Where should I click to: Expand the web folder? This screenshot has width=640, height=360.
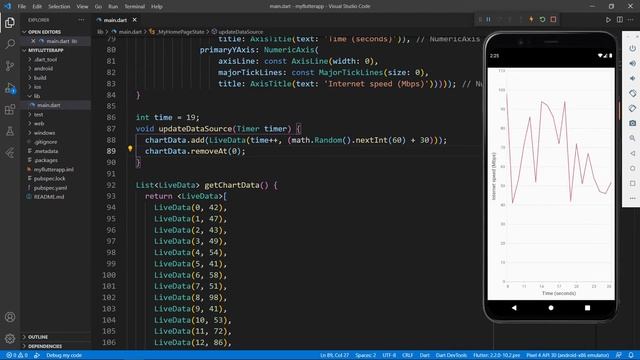39,124
